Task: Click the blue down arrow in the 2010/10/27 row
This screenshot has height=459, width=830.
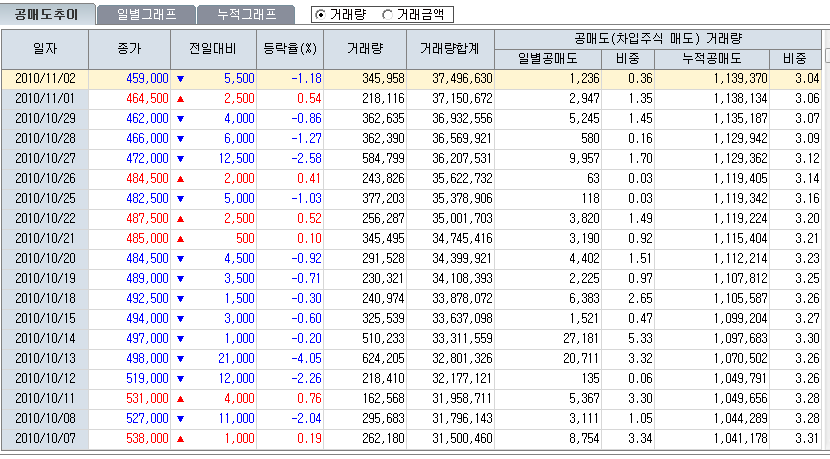Action: click(x=180, y=158)
